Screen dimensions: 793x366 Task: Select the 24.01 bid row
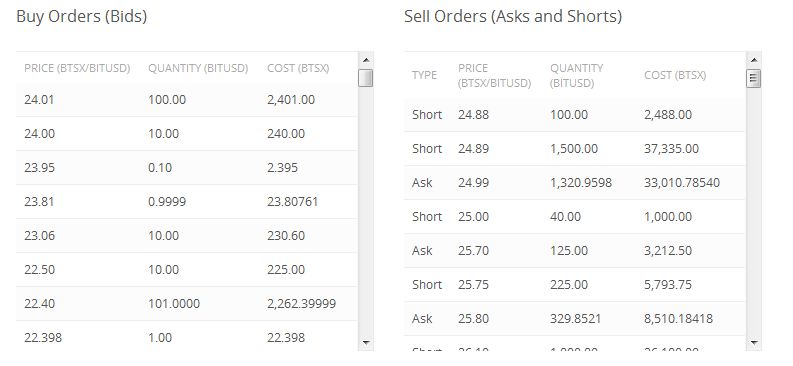[x=187, y=100]
